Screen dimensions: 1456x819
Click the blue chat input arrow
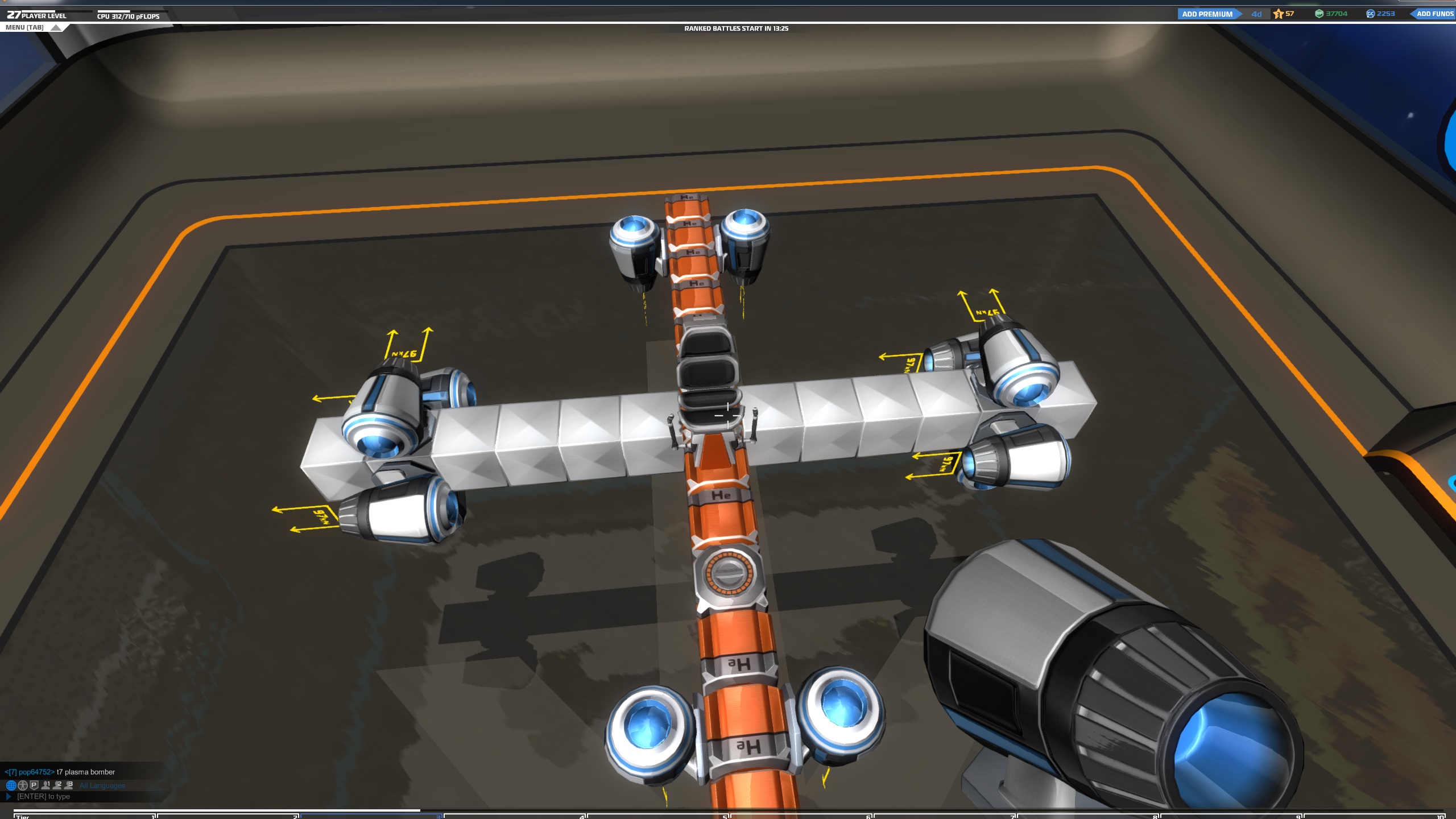click(9, 796)
